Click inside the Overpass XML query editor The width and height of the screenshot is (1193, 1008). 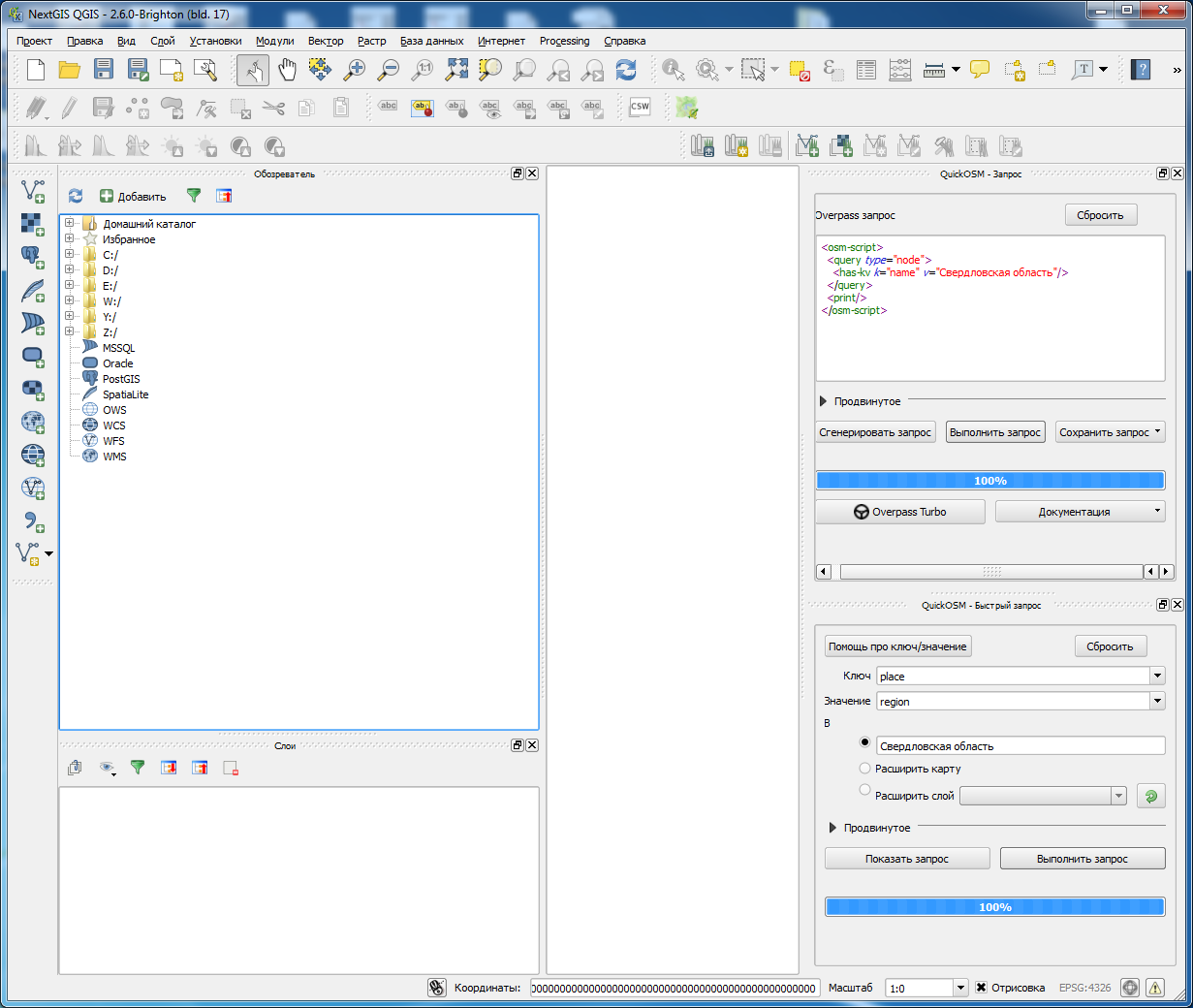pos(990,308)
